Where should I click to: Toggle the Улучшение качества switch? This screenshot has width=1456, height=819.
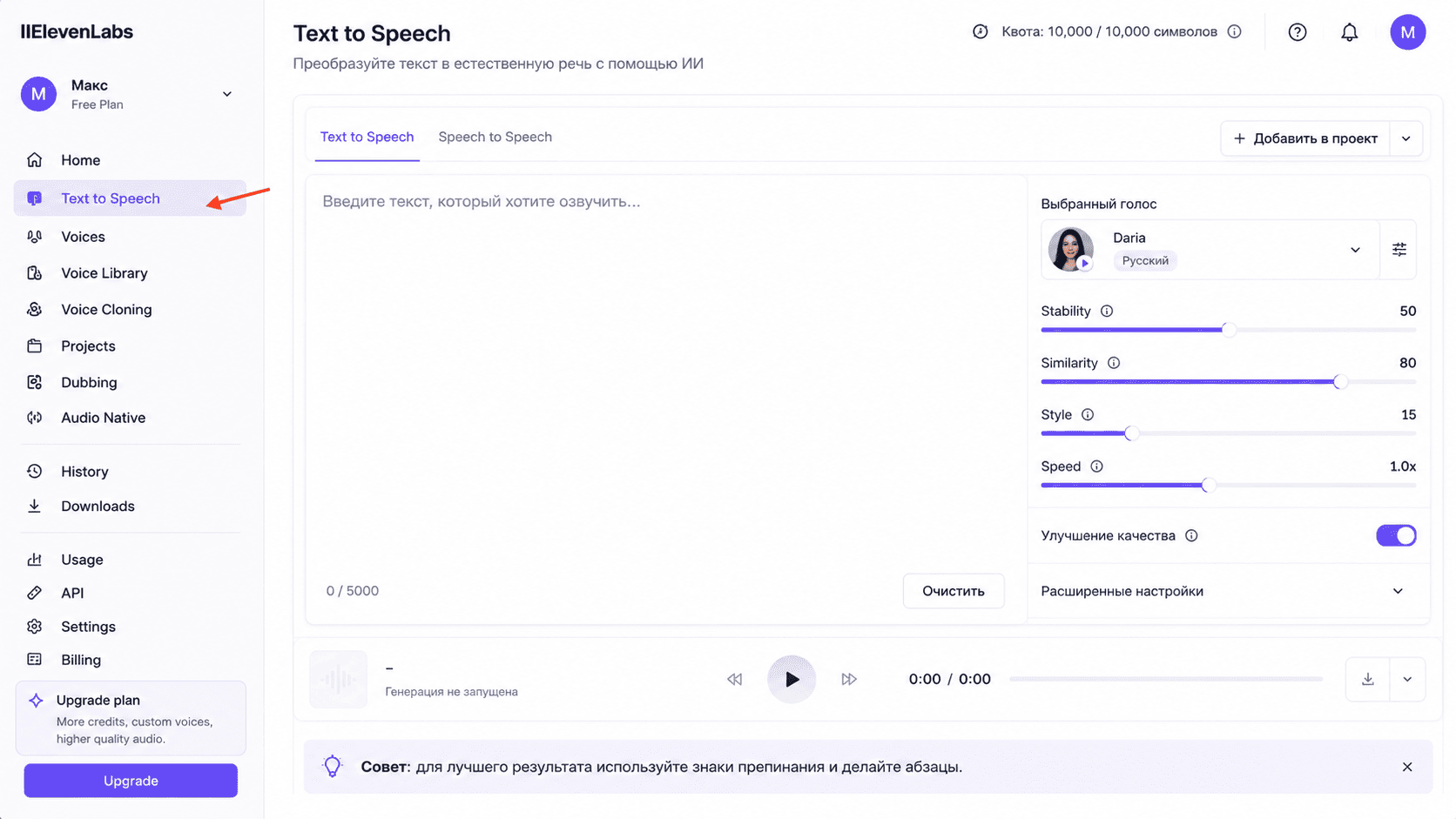coord(1396,536)
